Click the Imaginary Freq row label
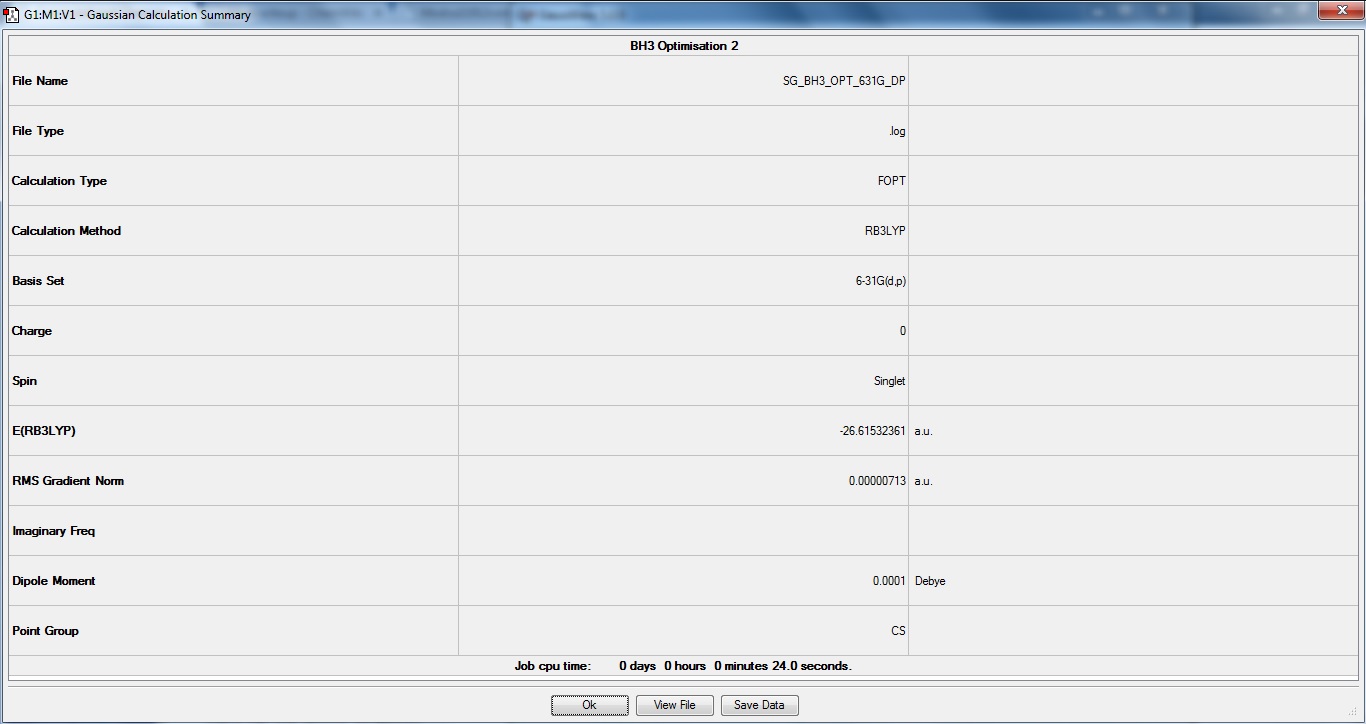Screen dimensions: 1366x724 (x=53, y=531)
